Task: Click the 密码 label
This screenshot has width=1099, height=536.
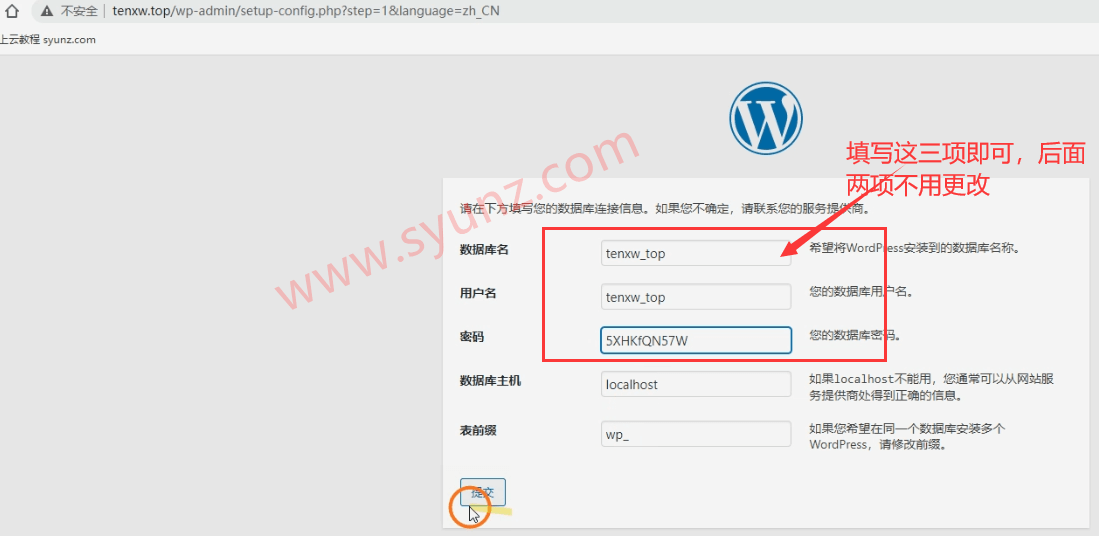Action: [x=472, y=337]
